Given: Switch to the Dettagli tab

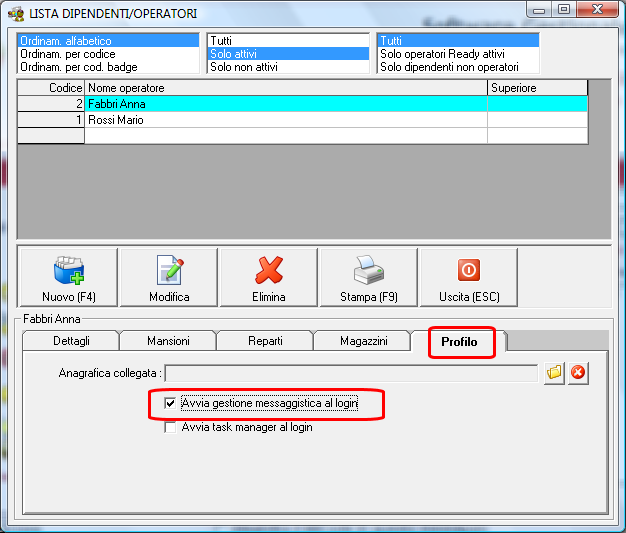Looking at the screenshot, I should 71,341.
